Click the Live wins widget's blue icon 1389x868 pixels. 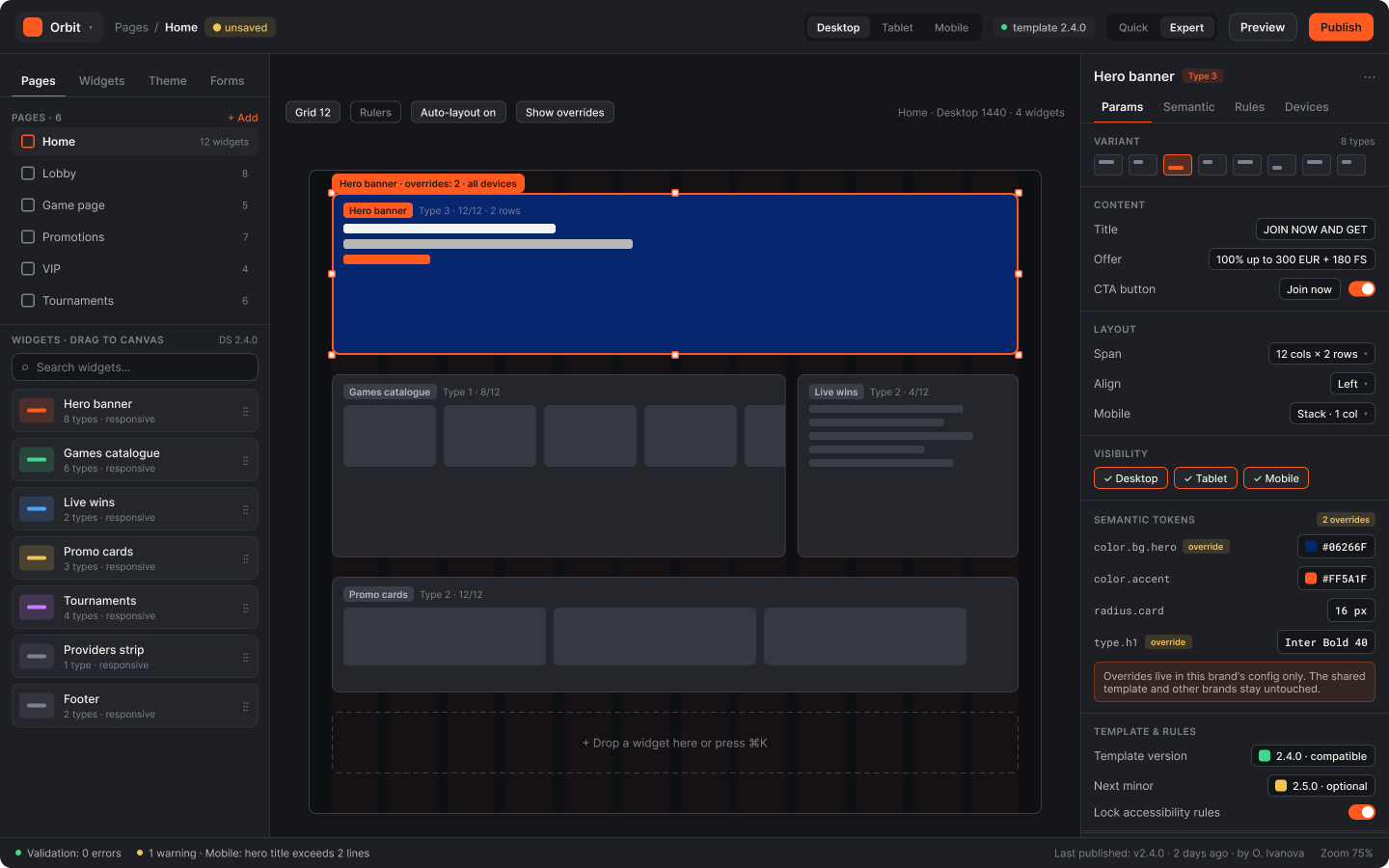point(37,509)
